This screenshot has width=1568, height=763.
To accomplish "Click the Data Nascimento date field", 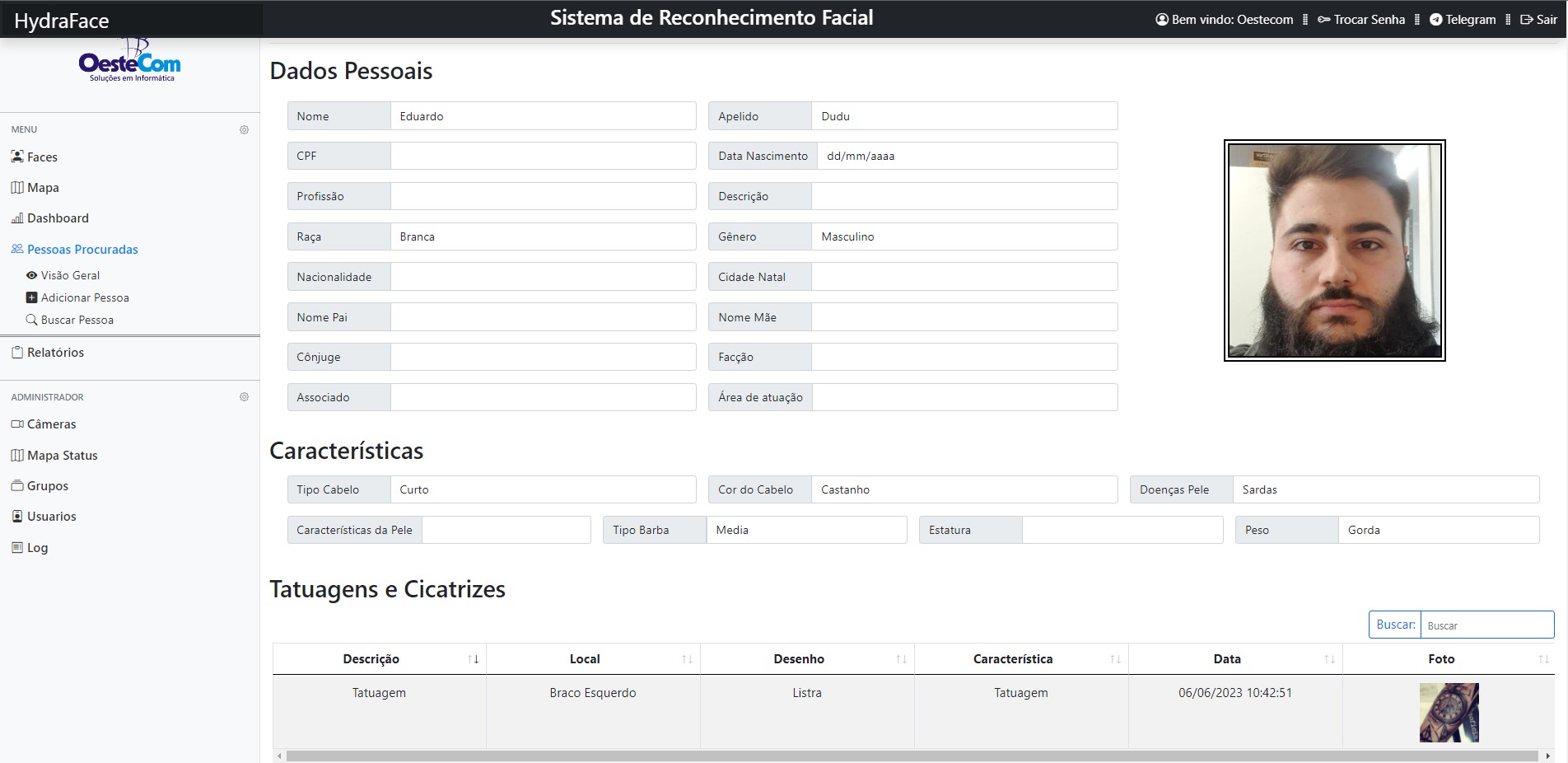I will (967, 156).
